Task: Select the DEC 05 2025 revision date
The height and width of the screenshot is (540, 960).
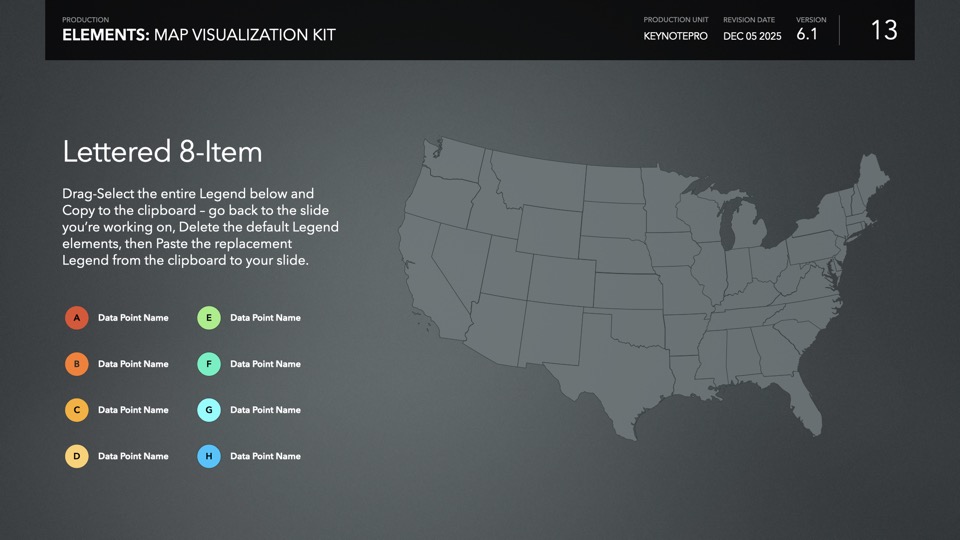Action: pos(752,36)
